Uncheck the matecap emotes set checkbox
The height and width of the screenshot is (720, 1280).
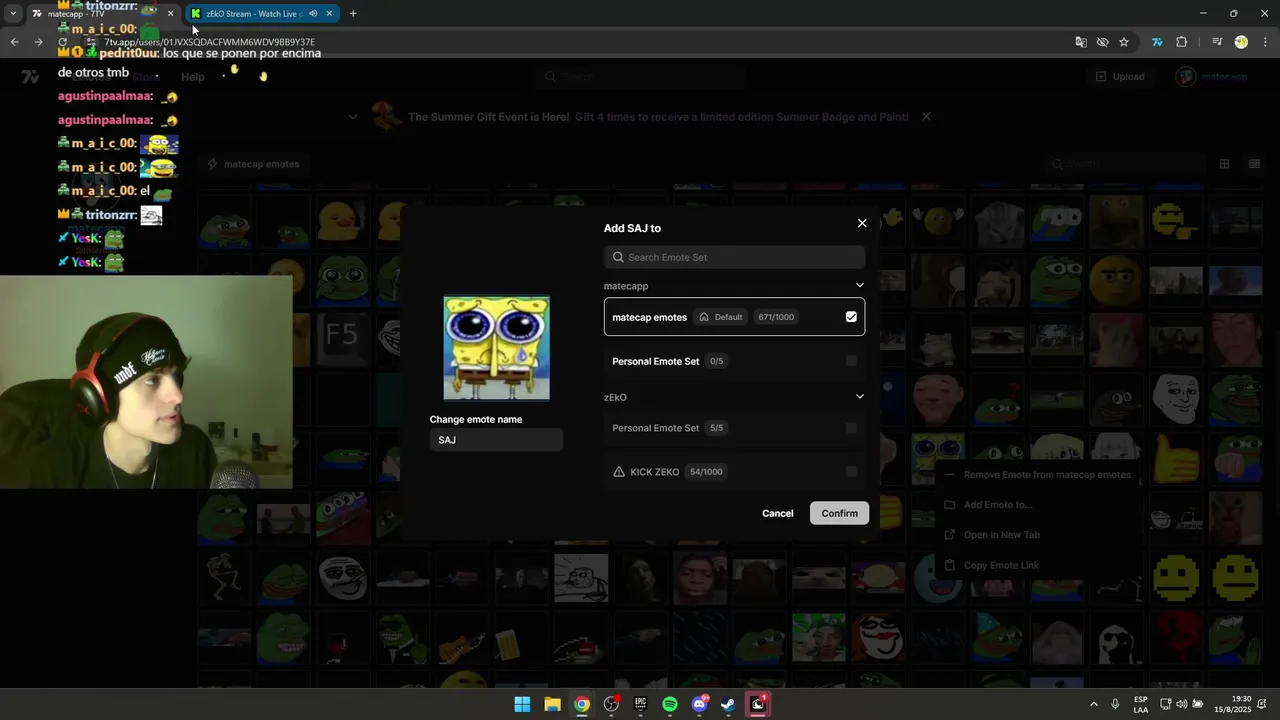851,317
